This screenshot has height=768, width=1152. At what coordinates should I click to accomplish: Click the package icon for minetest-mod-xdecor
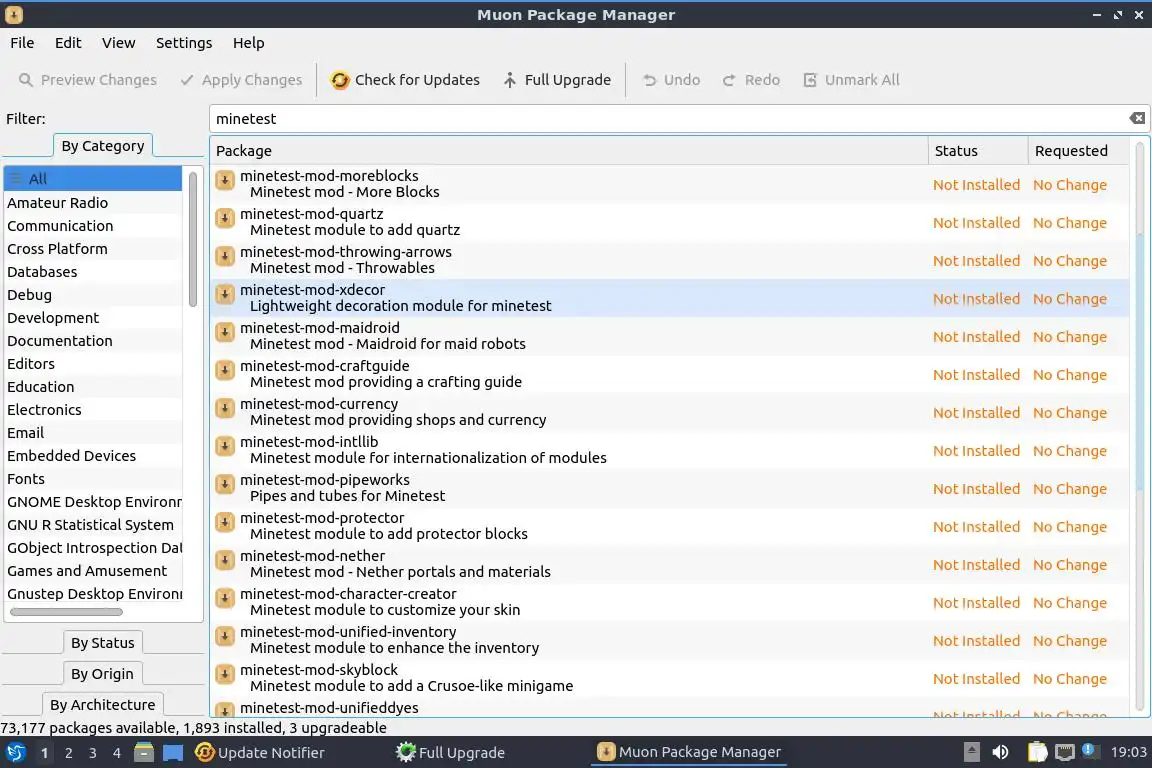coord(225,294)
